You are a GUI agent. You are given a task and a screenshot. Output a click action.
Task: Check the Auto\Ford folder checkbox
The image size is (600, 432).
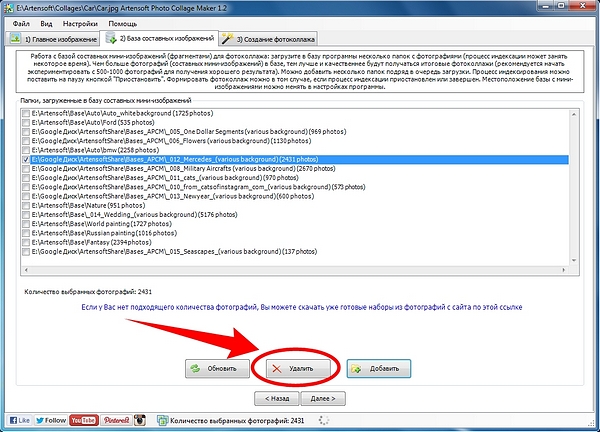pos(26,122)
